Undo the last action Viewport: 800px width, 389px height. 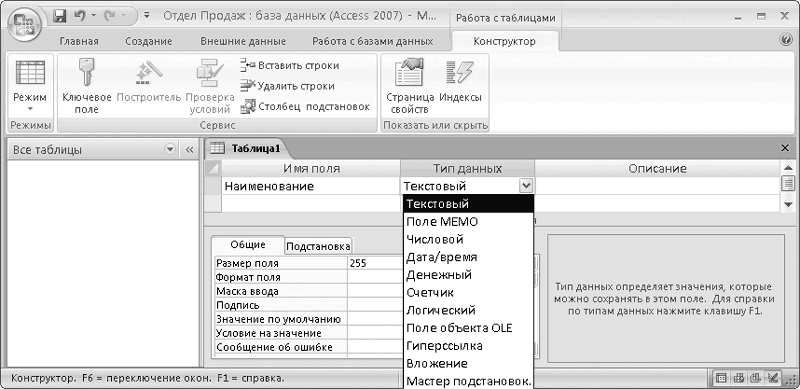pos(79,15)
